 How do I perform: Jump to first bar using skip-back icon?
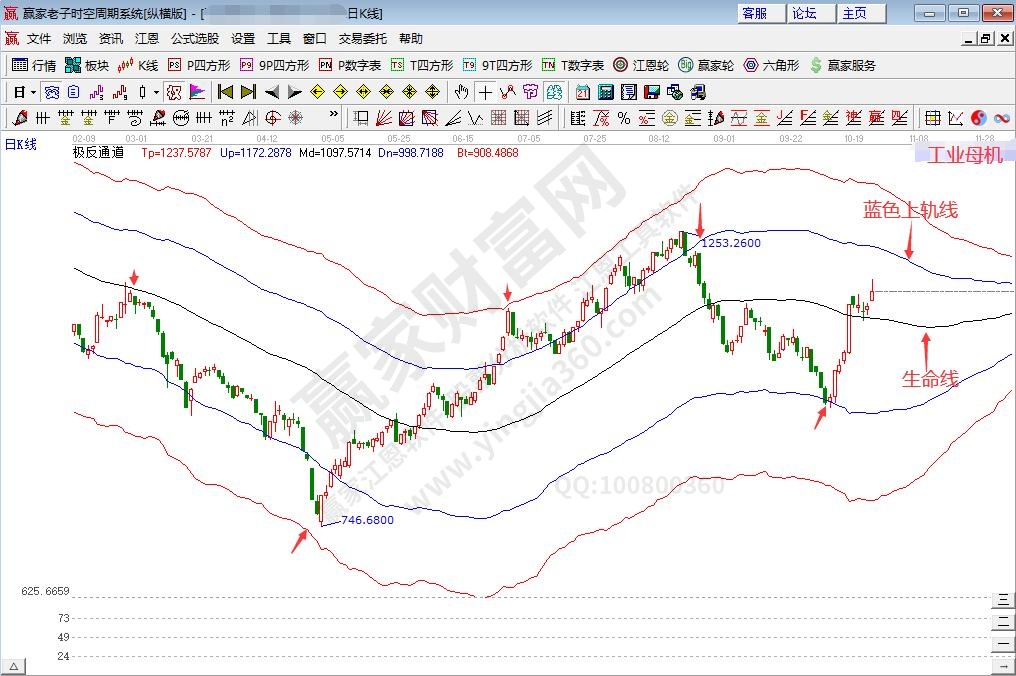pyautogui.click(x=225, y=92)
